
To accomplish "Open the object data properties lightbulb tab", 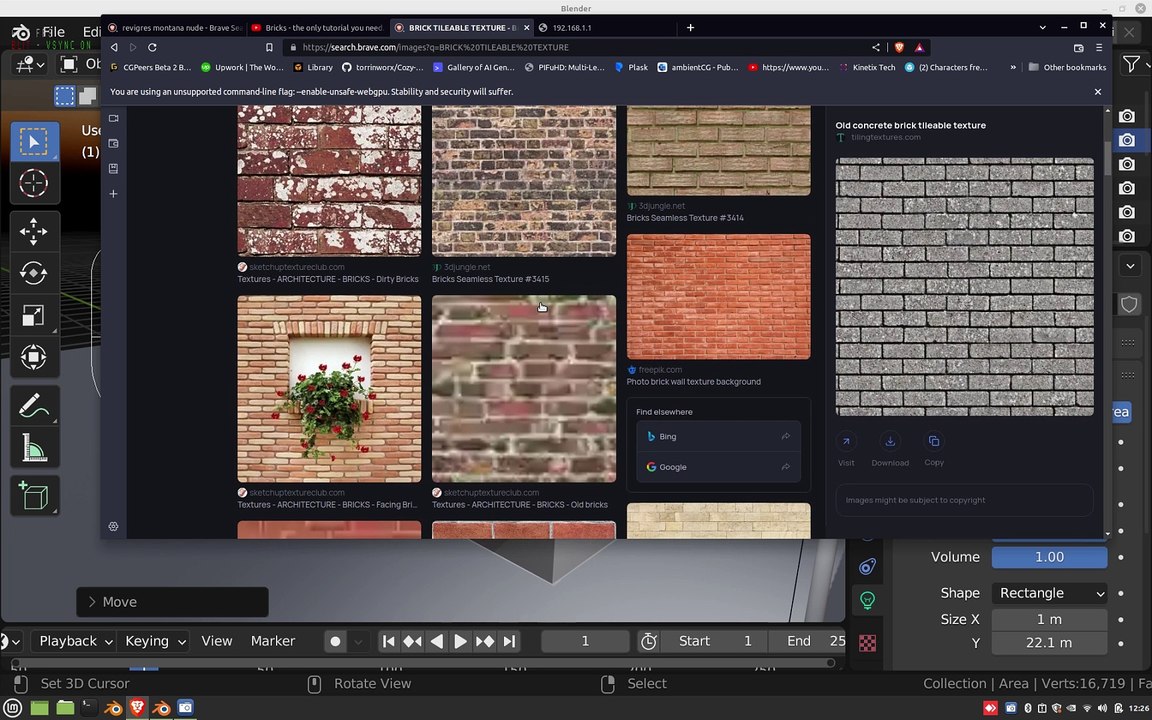I will [x=868, y=600].
